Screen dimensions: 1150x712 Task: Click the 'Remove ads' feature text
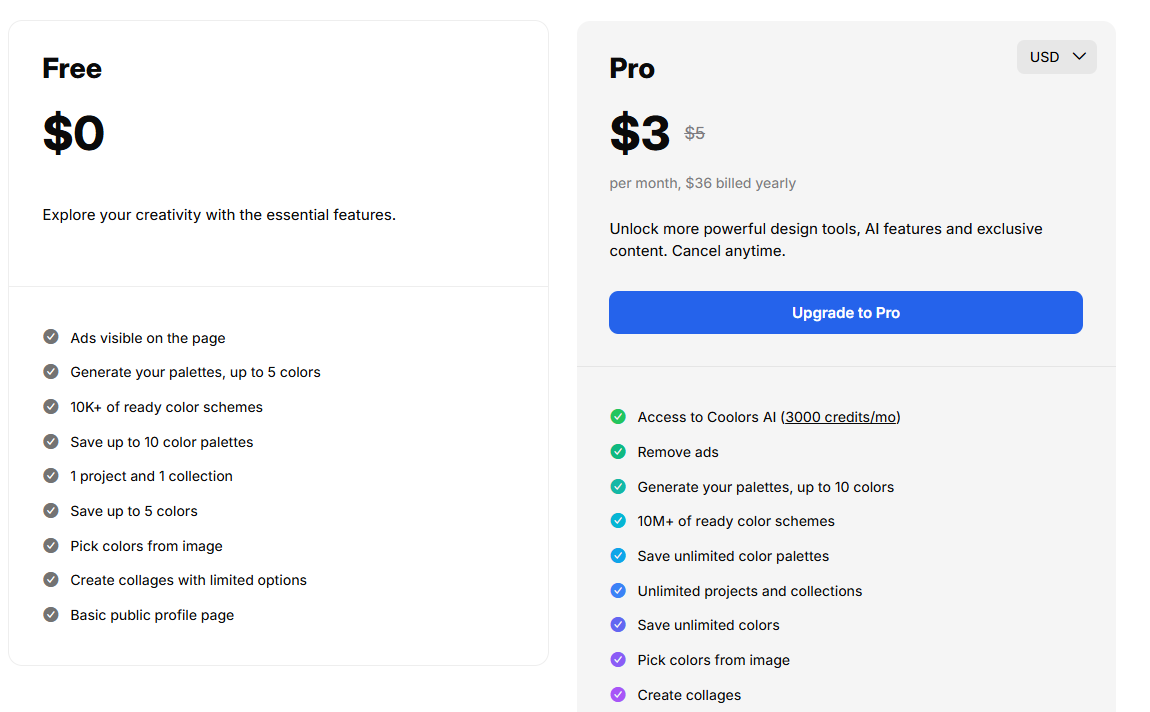pyautogui.click(x=678, y=452)
